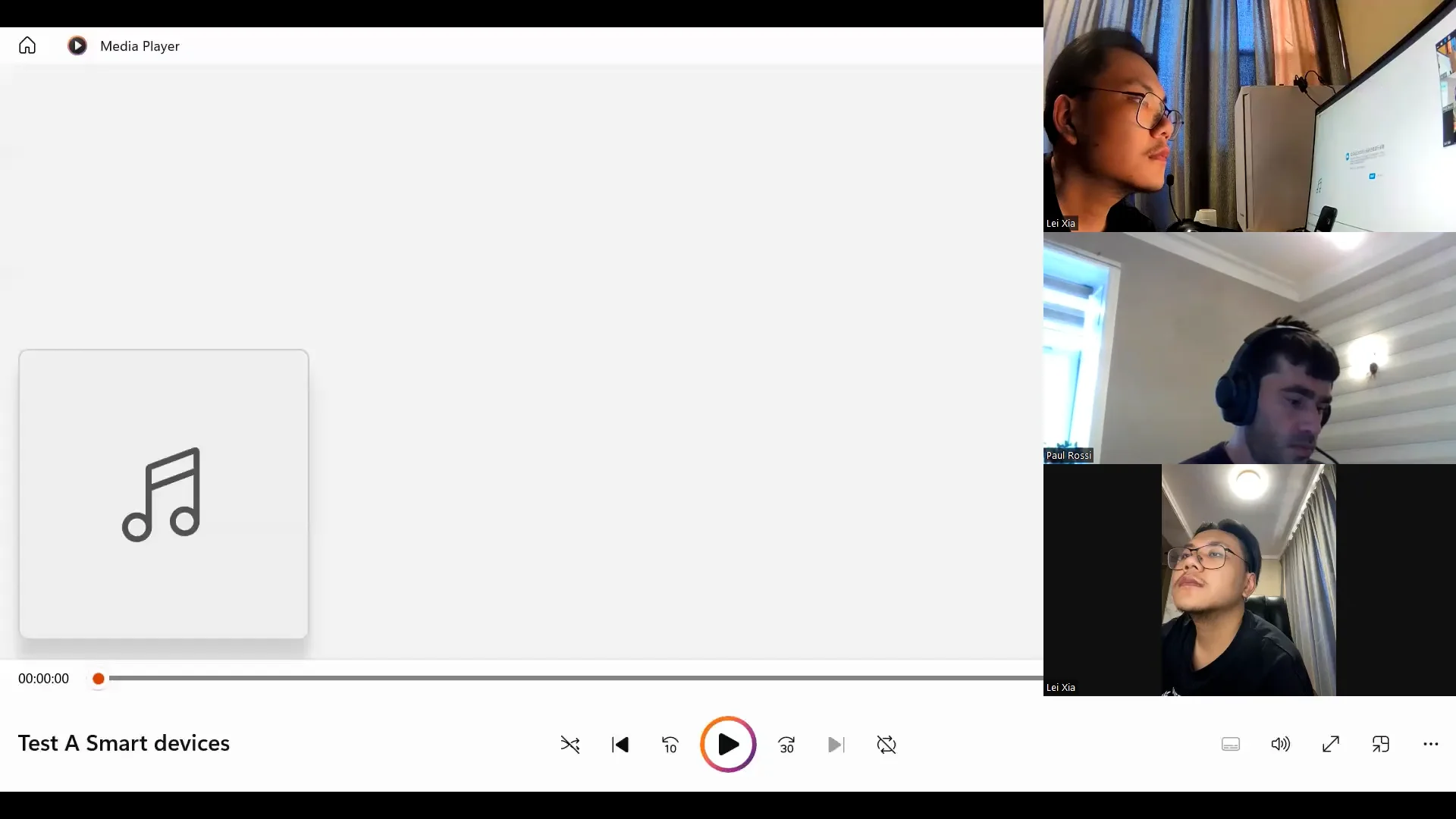
Task: Click the Media Player title text
Action: 140,46
